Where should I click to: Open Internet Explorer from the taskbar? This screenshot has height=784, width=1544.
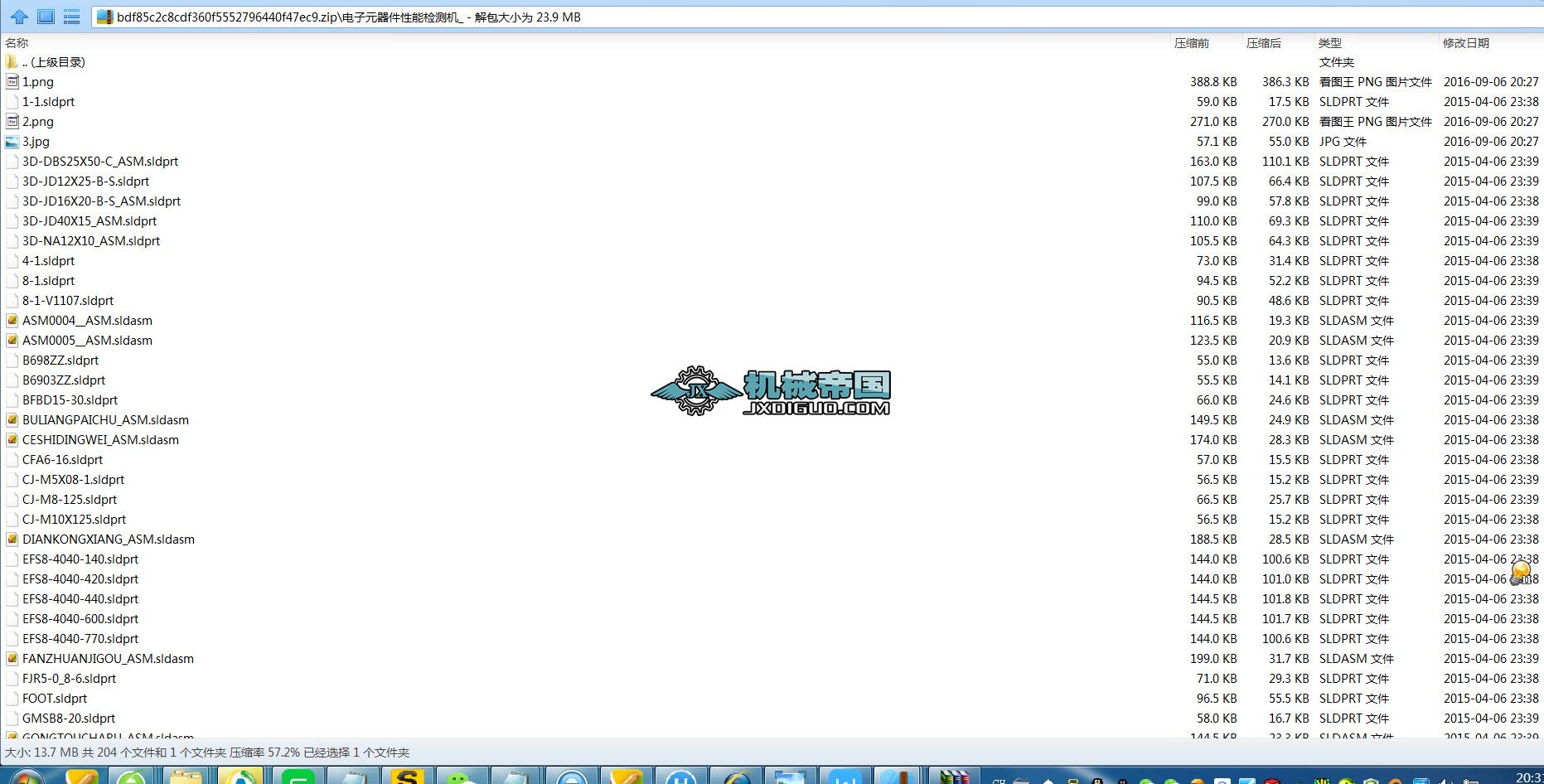735,777
